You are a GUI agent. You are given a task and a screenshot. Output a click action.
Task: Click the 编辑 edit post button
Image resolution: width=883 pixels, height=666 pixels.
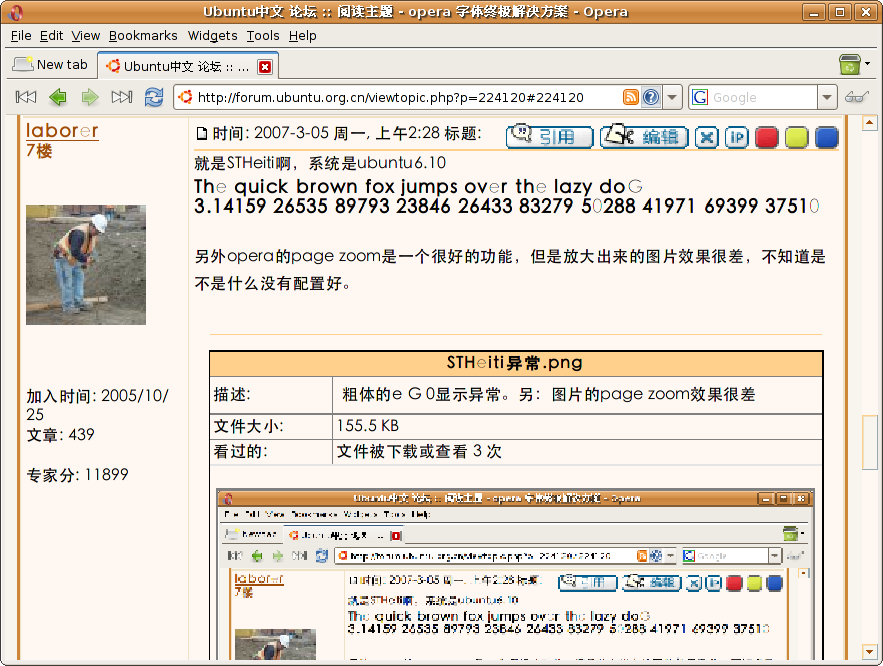[644, 137]
